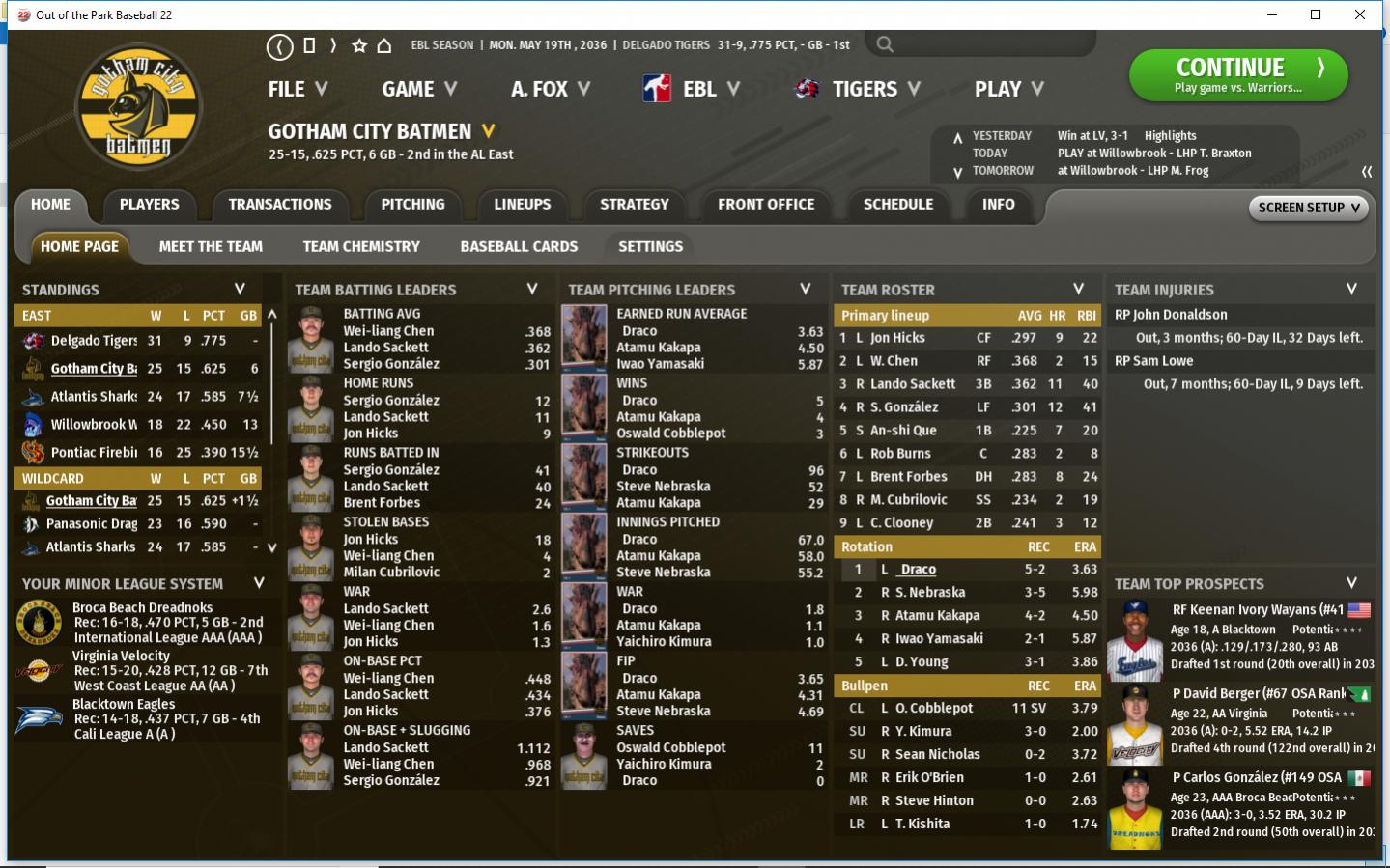Expand the Gotham City Batmen team selector arrow
The height and width of the screenshot is (868, 1390).
point(489,130)
